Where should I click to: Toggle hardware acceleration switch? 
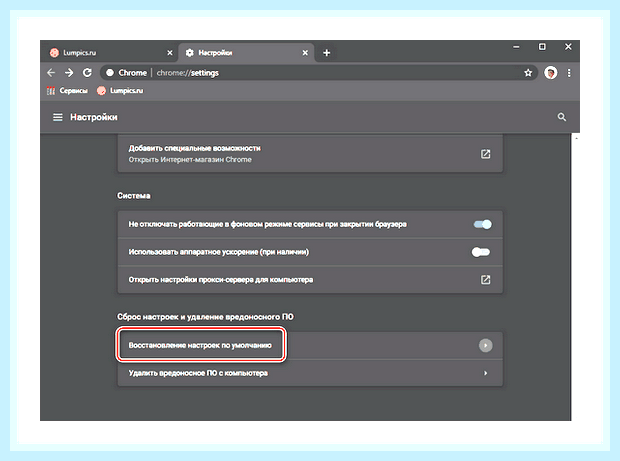pos(481,252)
